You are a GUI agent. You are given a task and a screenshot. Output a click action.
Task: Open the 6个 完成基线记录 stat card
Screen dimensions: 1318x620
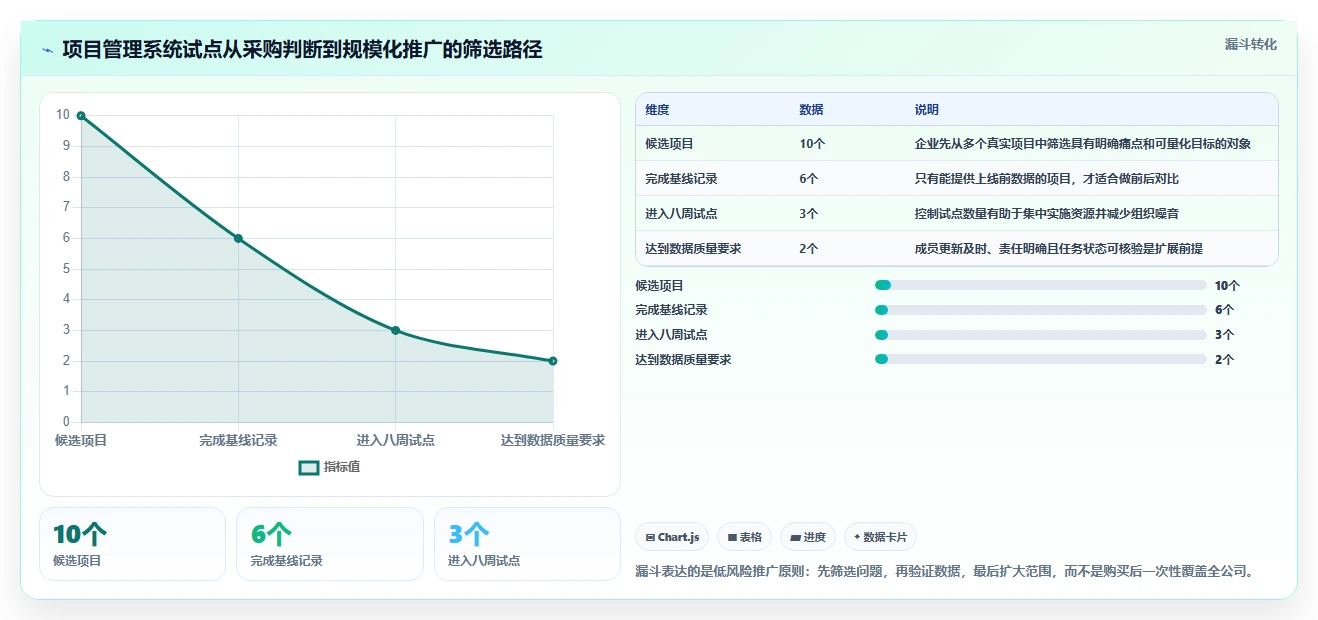click(330, 544)
